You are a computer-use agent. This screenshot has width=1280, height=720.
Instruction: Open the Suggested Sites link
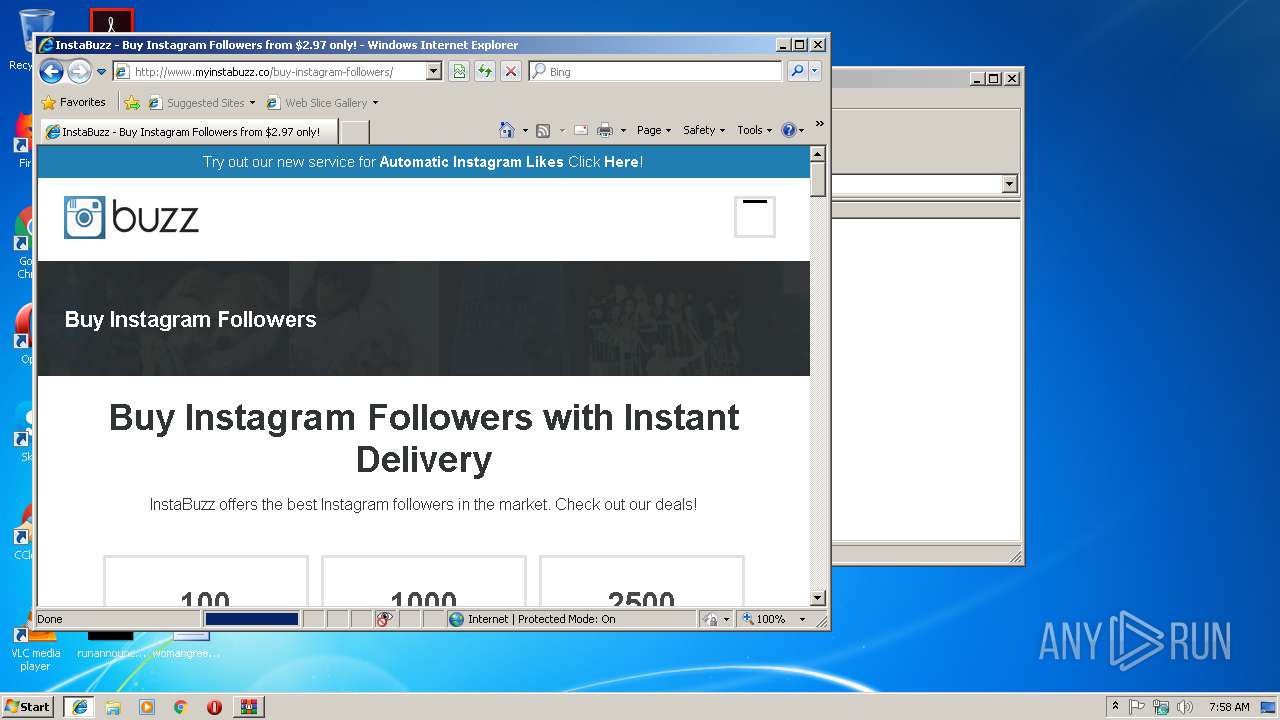[x=201, y=103]
